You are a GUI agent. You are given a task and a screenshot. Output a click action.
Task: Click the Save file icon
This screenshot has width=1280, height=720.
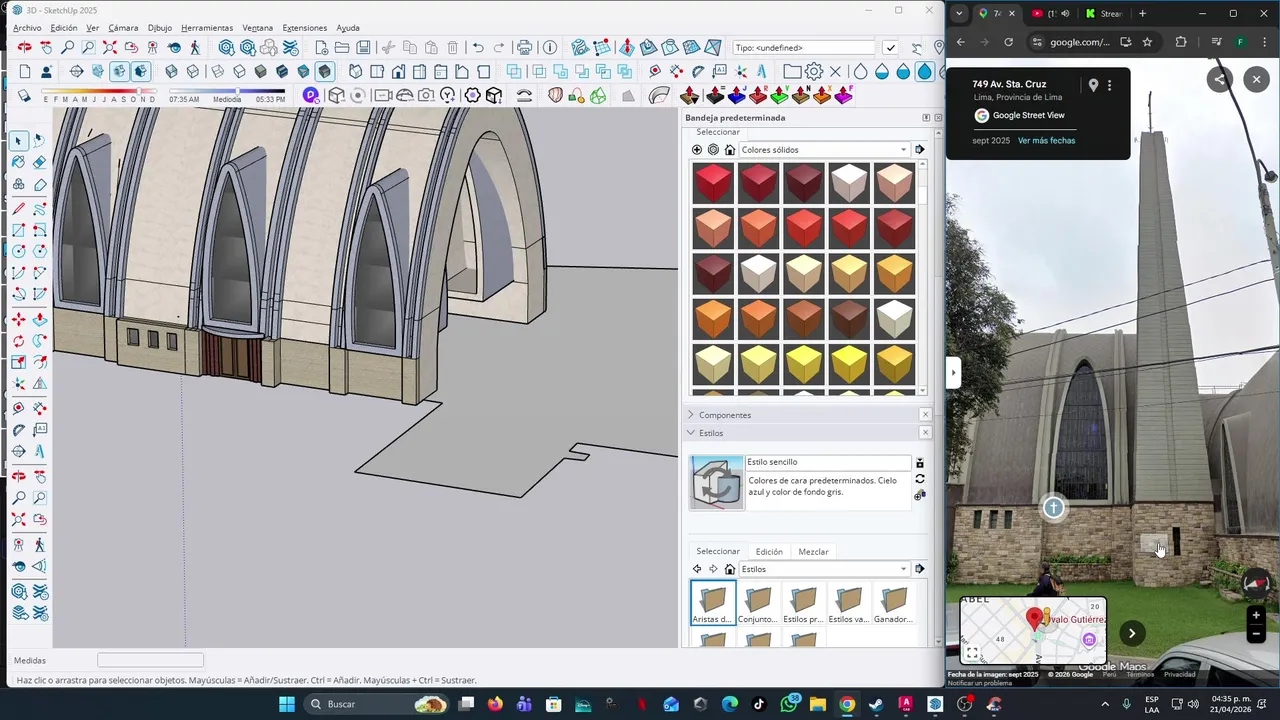pos(363,47)
